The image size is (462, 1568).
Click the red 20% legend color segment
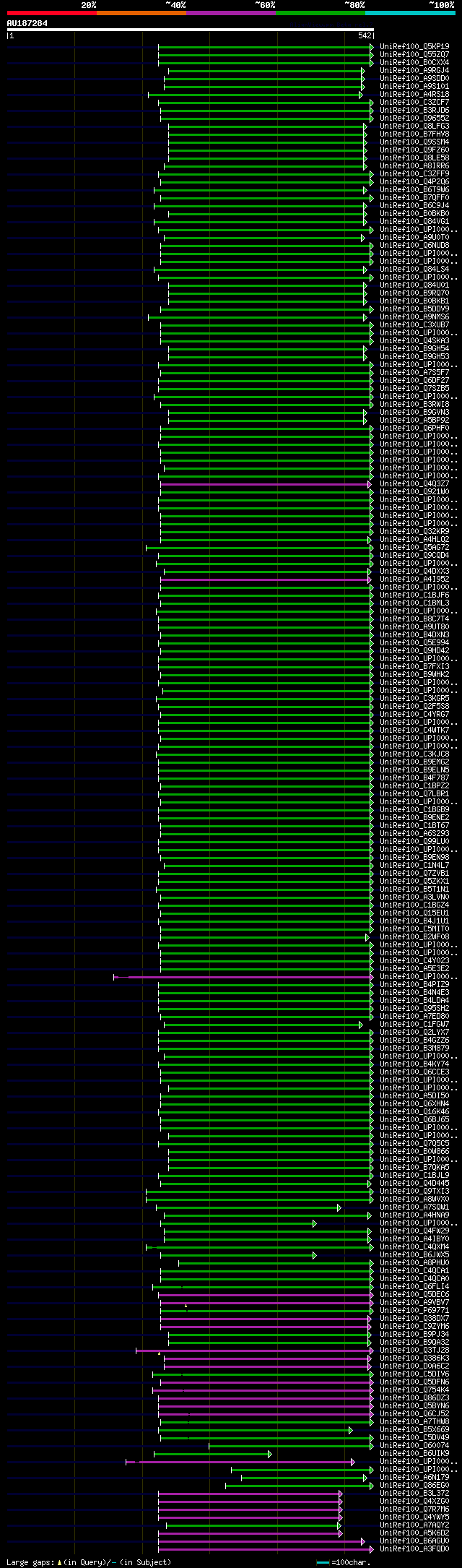click(x=52, y=13)
